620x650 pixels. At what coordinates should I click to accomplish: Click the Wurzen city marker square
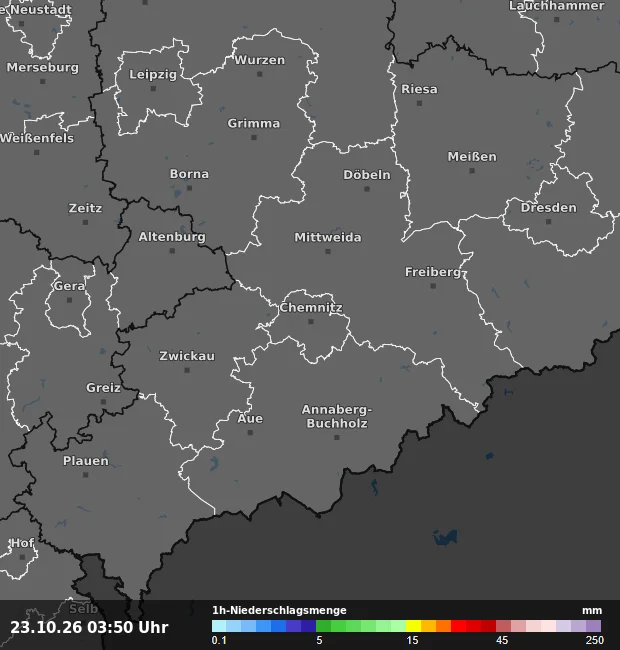coord(260,74)
